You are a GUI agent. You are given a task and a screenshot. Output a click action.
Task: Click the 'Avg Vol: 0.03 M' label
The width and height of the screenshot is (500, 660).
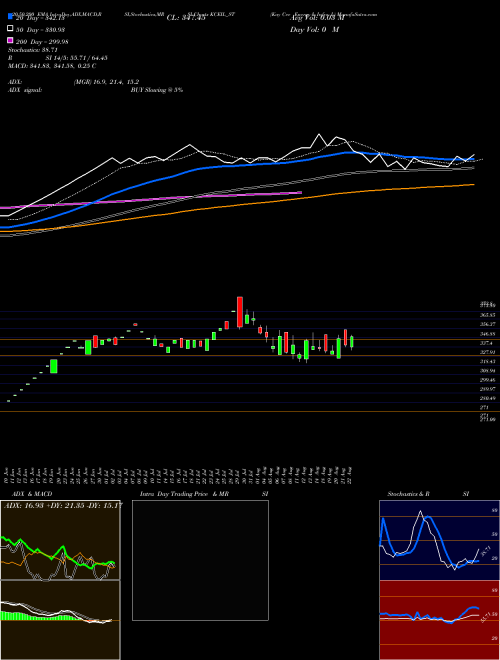(317, 18)
